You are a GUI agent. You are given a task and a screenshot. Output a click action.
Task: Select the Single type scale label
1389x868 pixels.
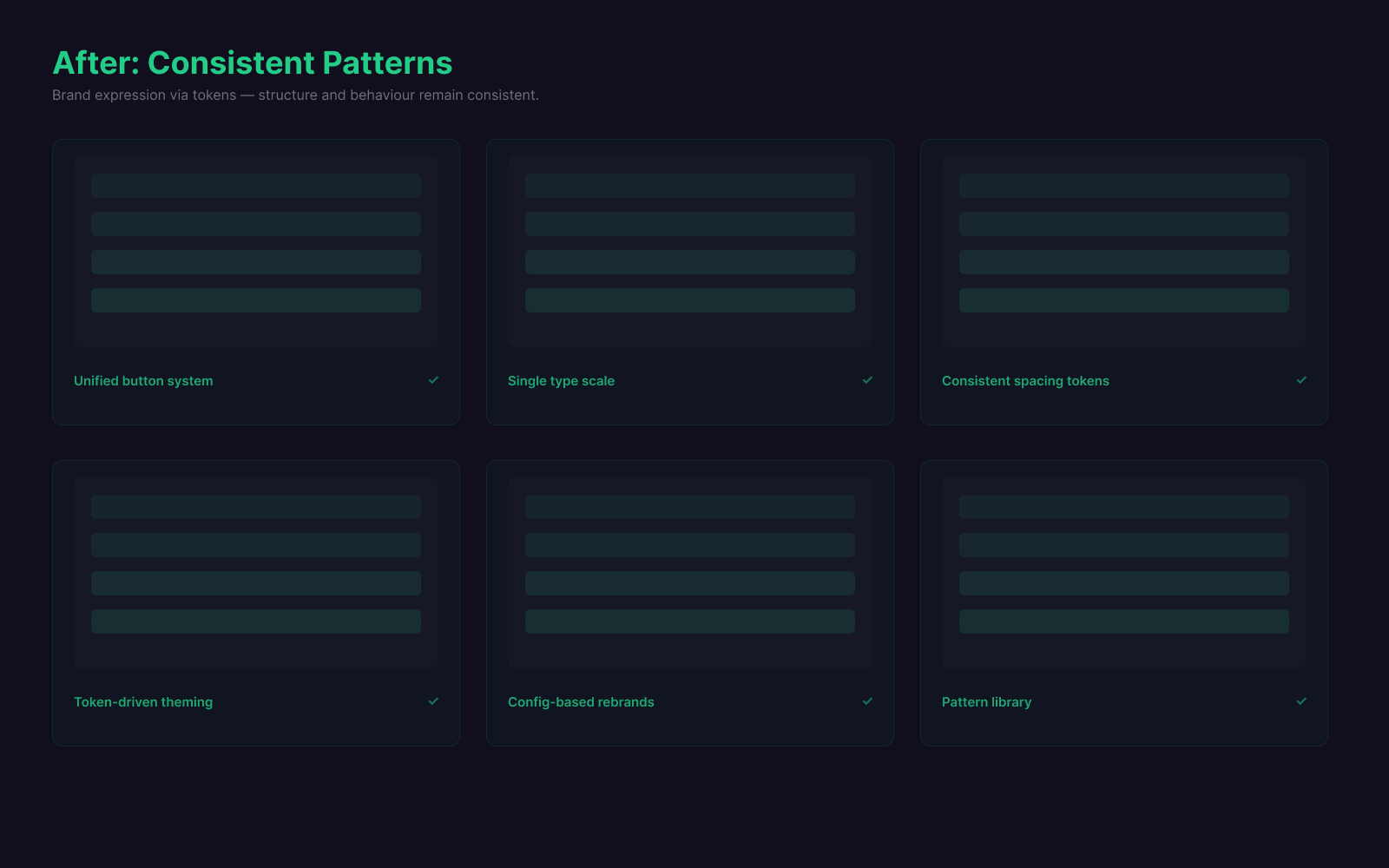[561, 381]
